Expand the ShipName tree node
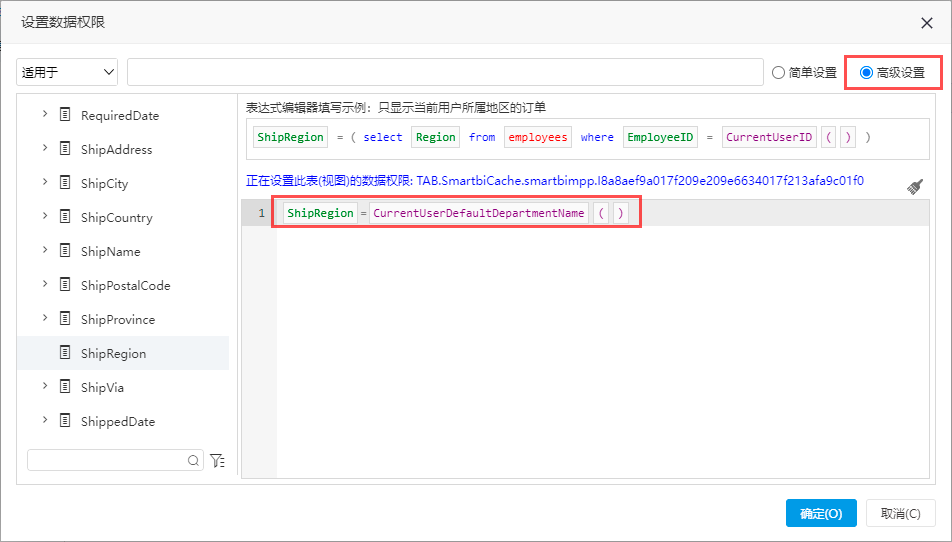952x542 pixels. 45,249
